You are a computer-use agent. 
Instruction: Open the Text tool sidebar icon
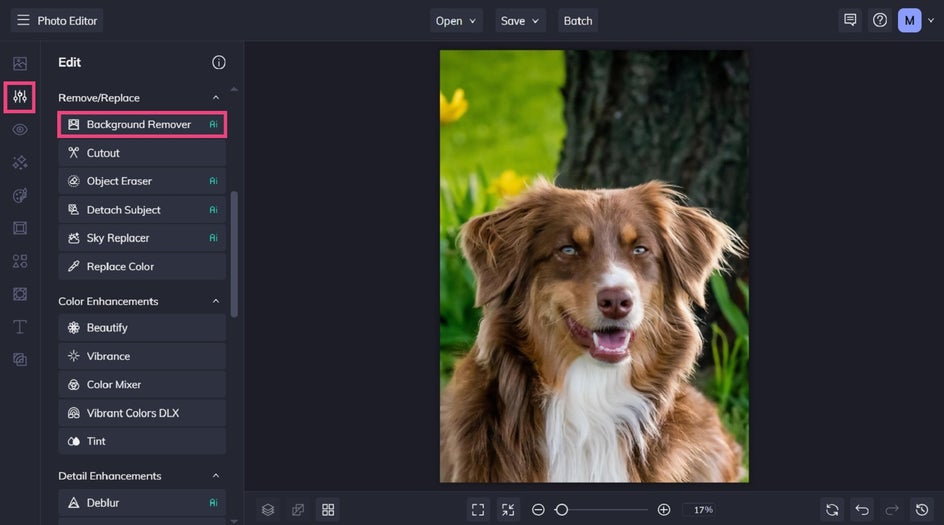(x=20, y=327)
